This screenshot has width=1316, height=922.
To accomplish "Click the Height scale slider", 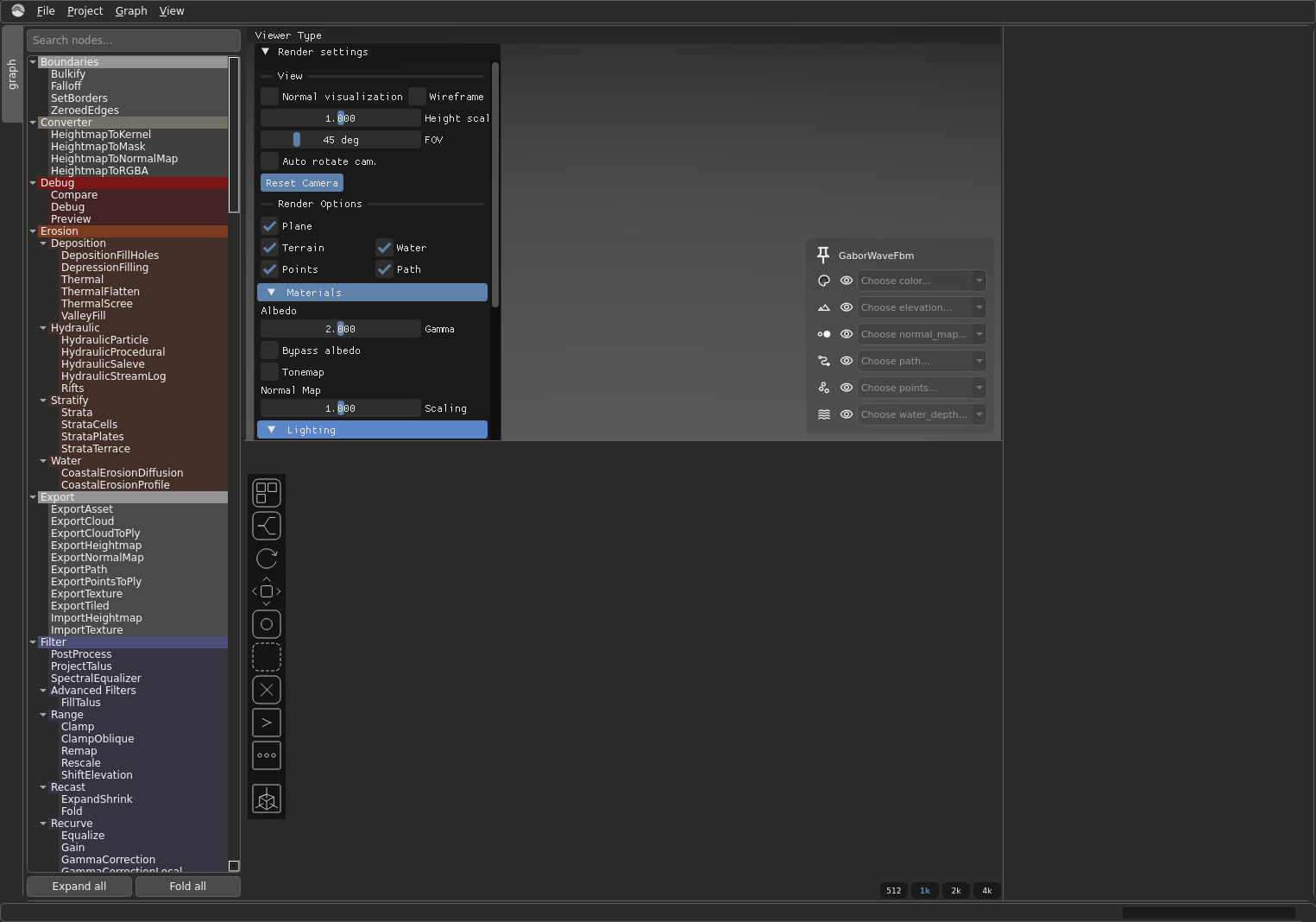I will [341, 118].
